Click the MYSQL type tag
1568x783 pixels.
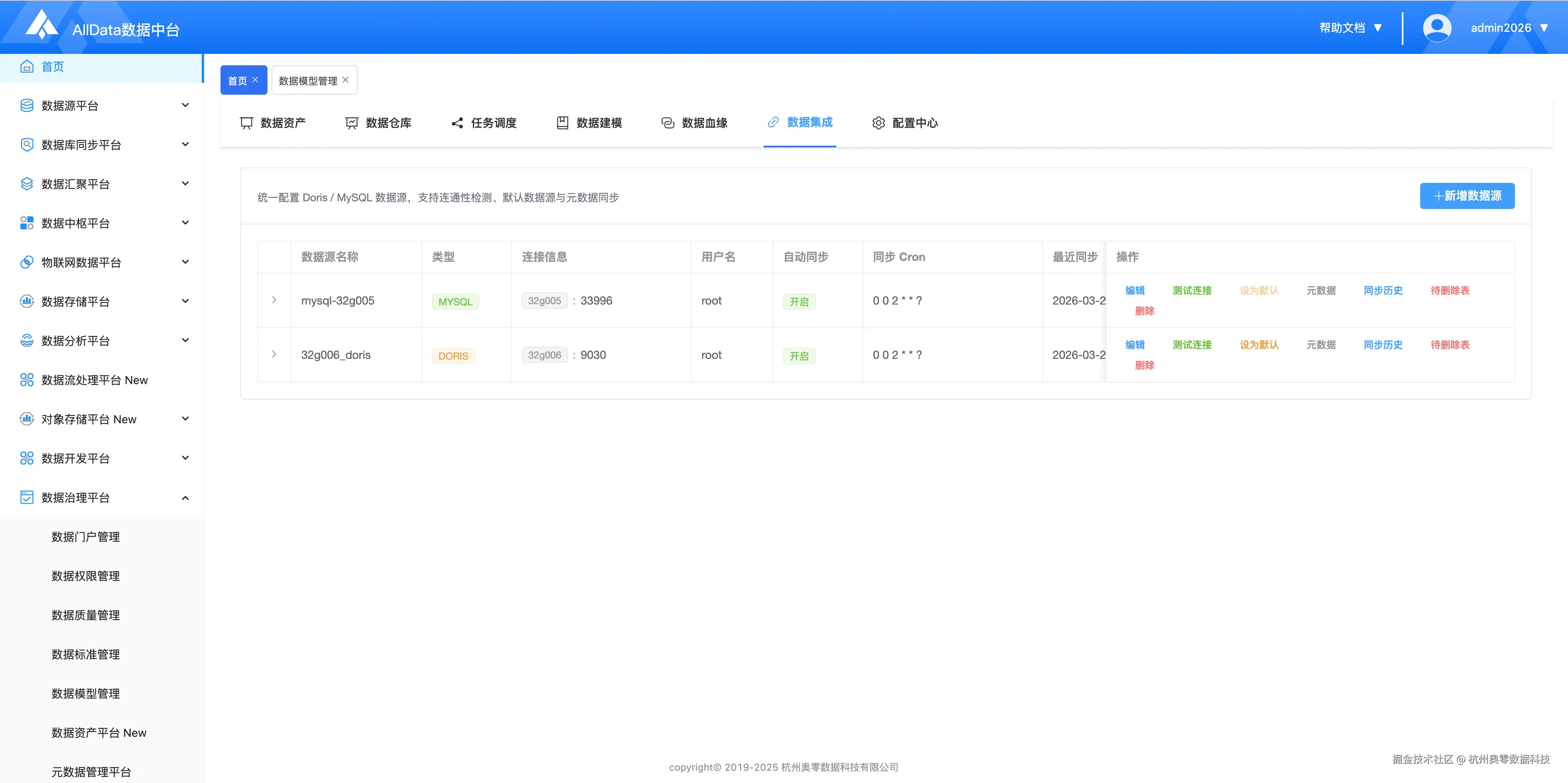[x=455, y=302]
